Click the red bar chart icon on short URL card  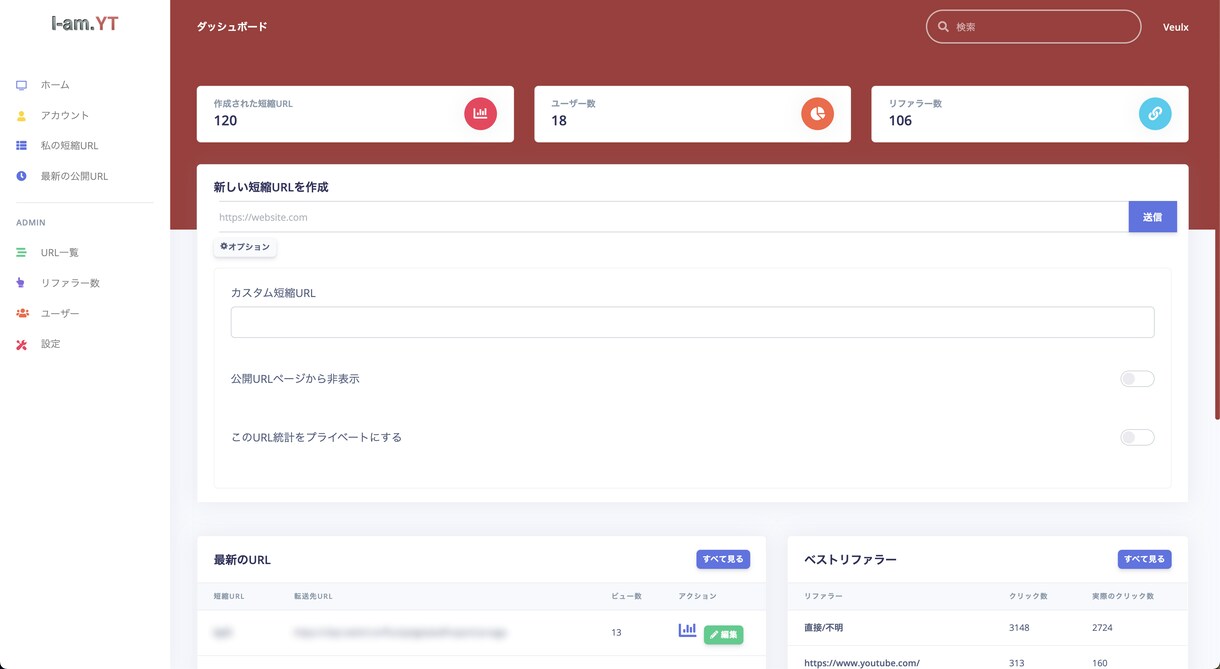coord(480,114)
